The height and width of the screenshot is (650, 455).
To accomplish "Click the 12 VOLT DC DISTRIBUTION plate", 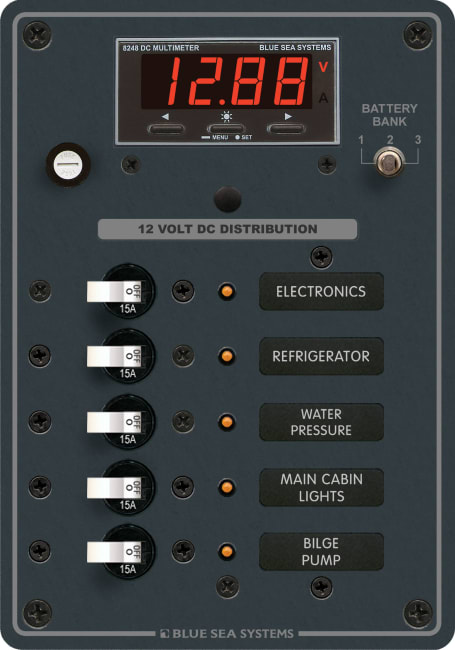I will 227,229.
